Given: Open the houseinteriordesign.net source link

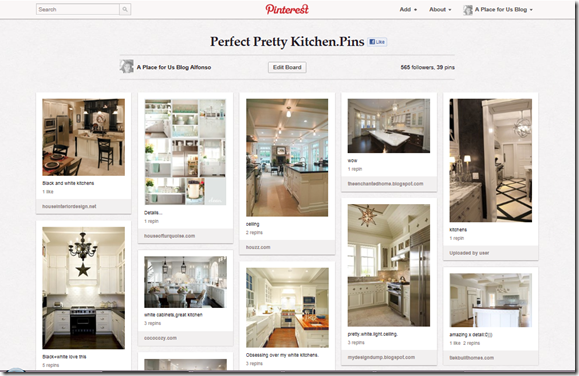Looking at the screenshot, I should 69,206.
